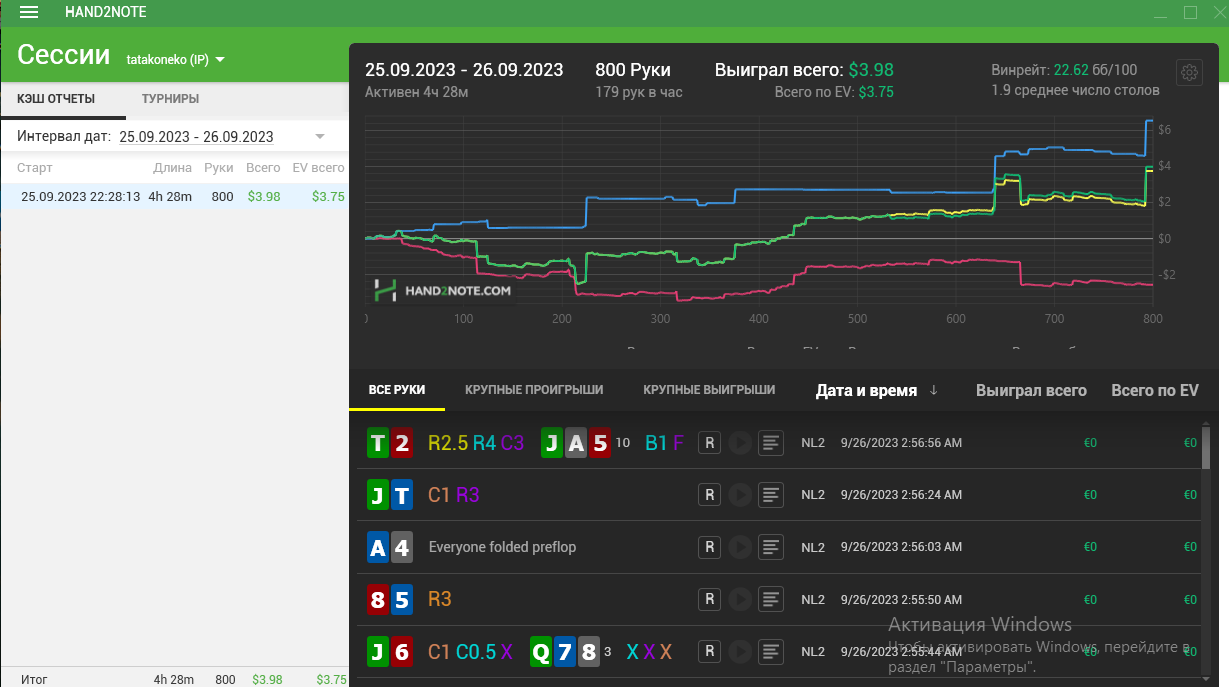Select the 'Everyone folded preflop' hand row
The image size is (1229, 687).
[780, 547]
